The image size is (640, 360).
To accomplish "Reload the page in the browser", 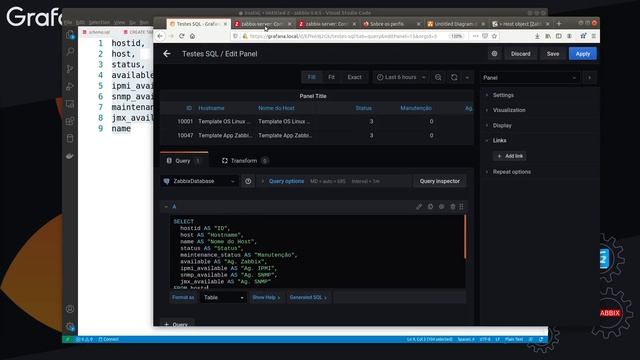I will (182, 36).
